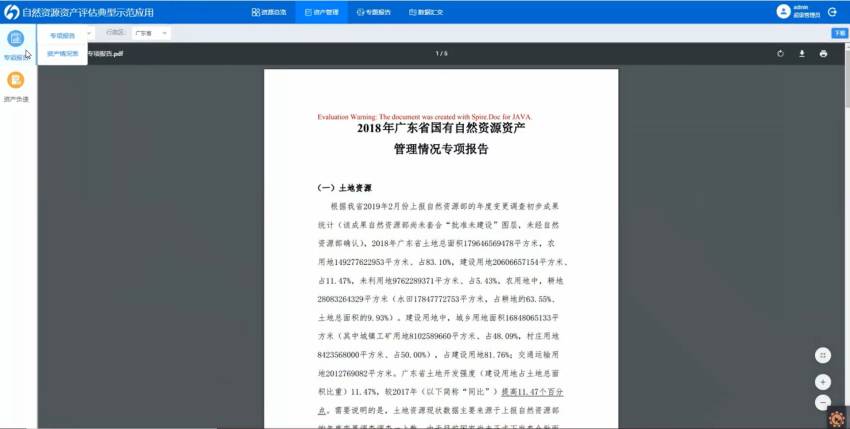The height and width of the screenshot is (429, 850).
Task: Rotate the PDF document
Action: tap(779, 53)
